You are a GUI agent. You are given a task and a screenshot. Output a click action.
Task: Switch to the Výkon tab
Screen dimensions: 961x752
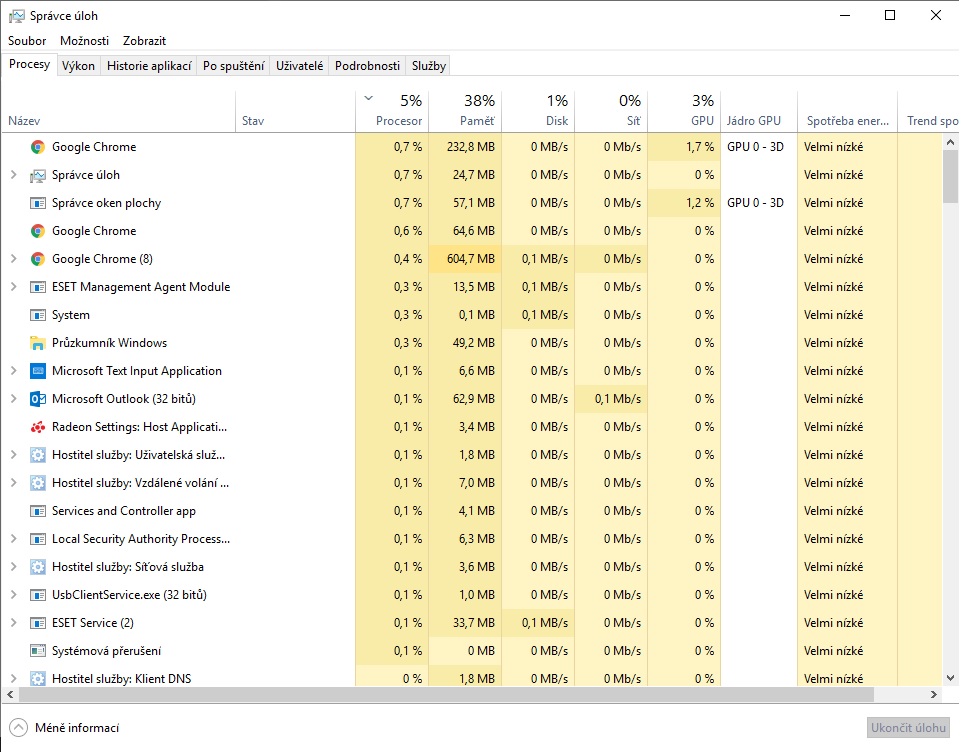point(78,66)
